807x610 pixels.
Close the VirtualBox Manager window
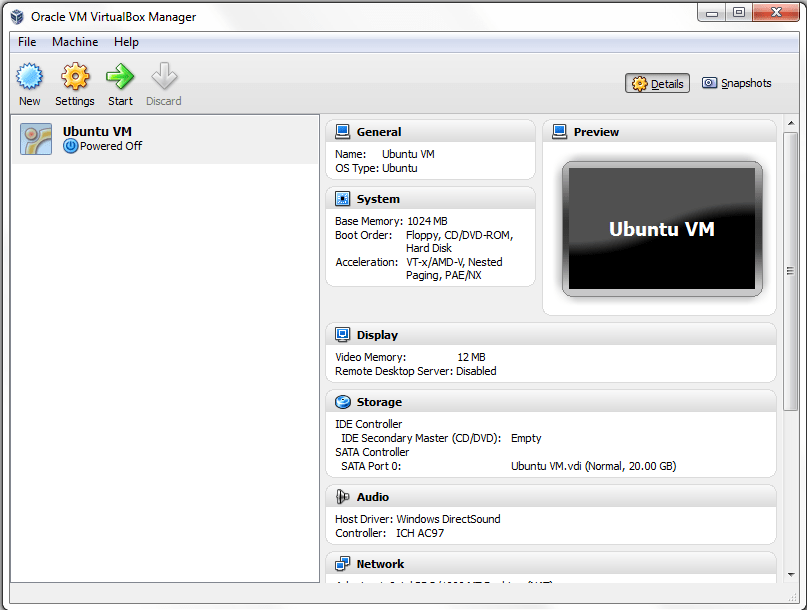click(x=777, y=12)
